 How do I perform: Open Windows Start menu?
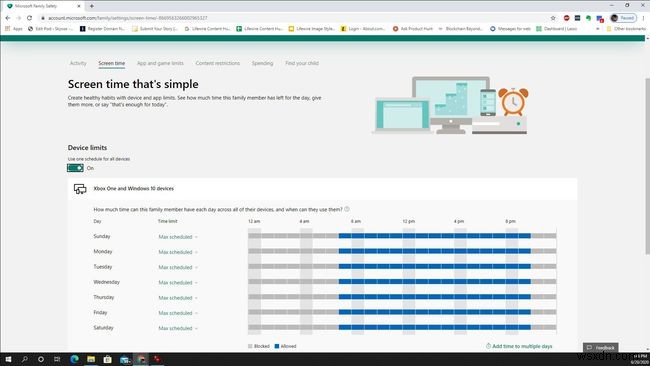point(8,359)
